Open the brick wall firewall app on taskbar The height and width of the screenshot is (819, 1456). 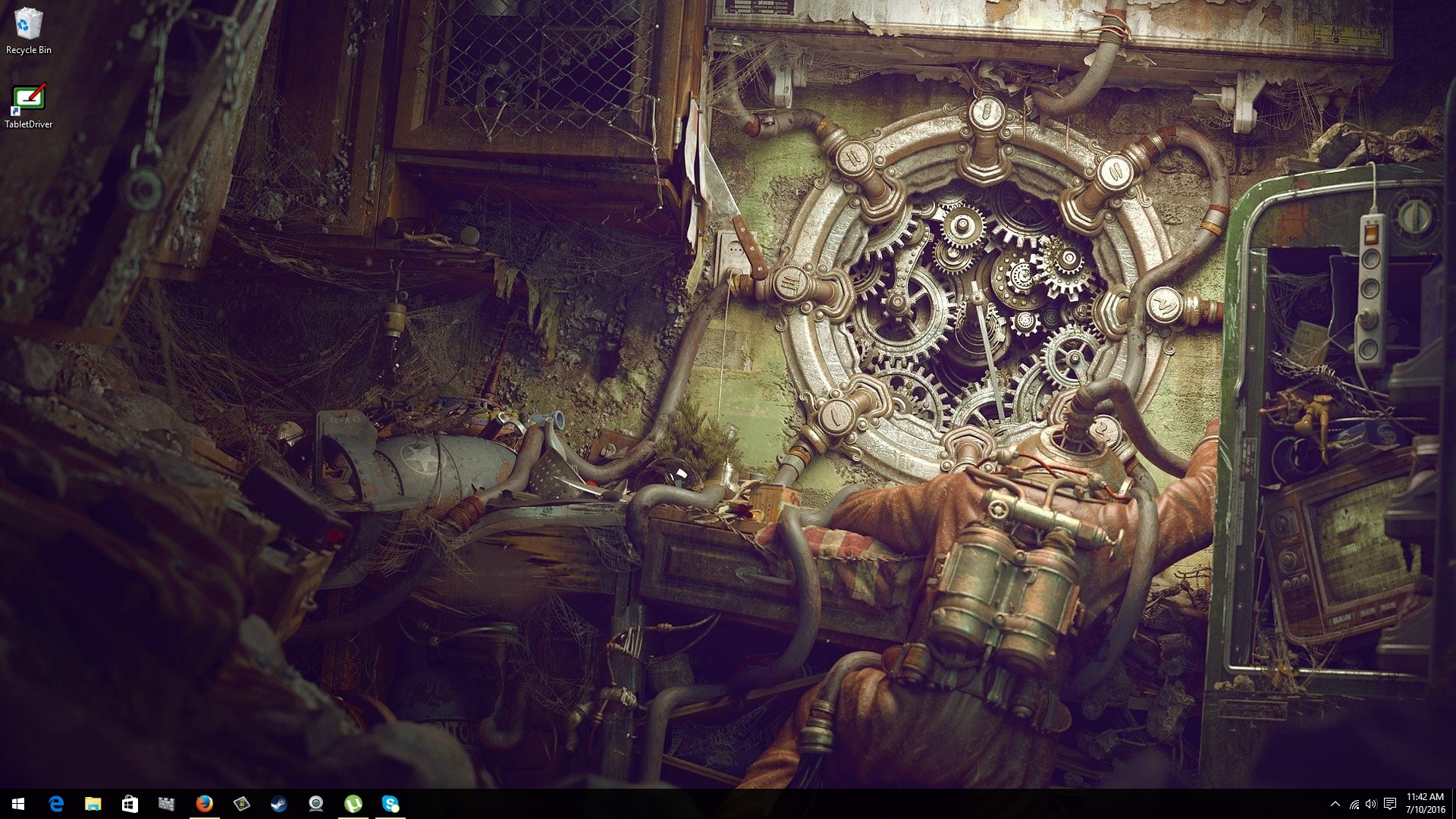167,804
